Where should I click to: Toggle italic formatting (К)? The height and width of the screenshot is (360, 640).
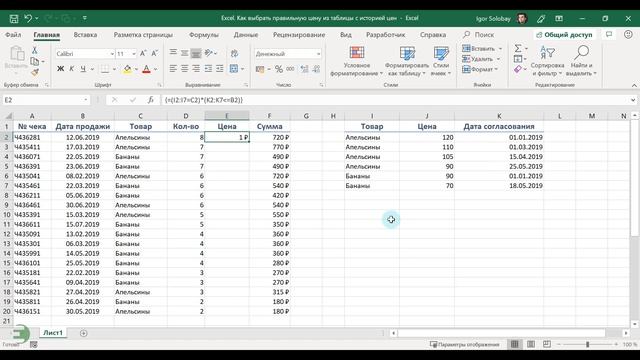[x=71, y=69]
